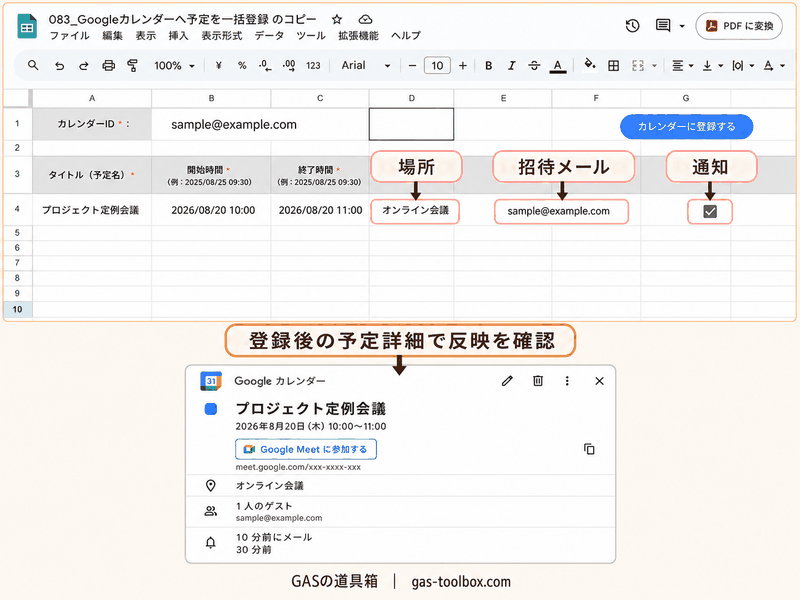Open the comments icon

[663, 26]
